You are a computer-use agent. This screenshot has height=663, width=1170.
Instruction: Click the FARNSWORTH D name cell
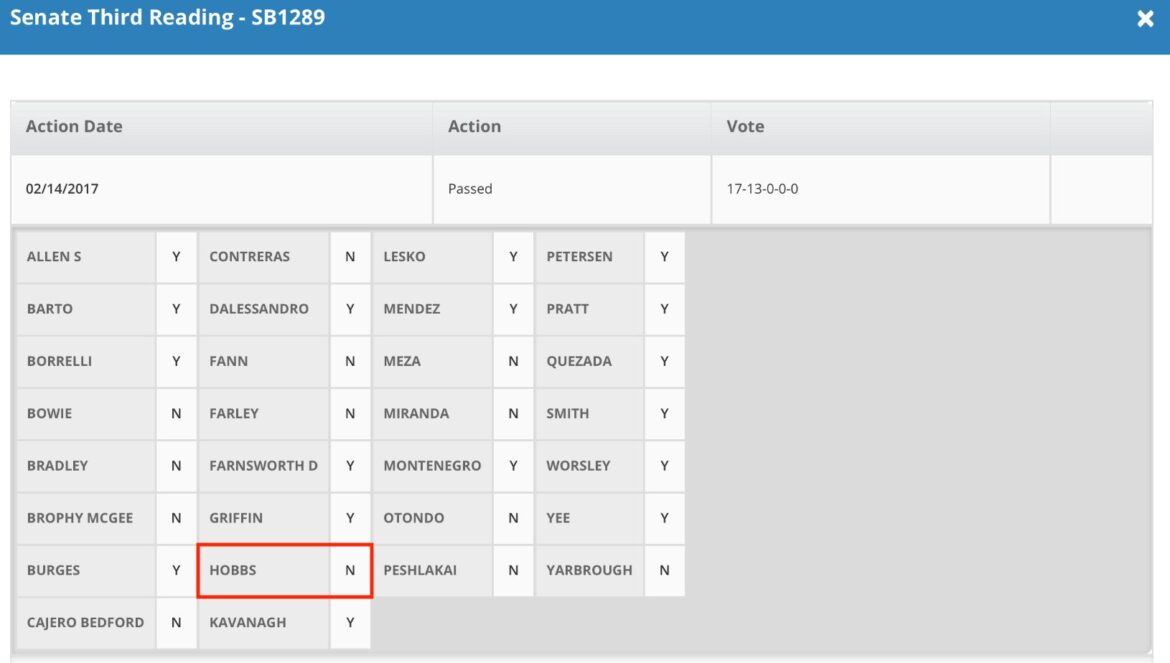coord(263,466)
